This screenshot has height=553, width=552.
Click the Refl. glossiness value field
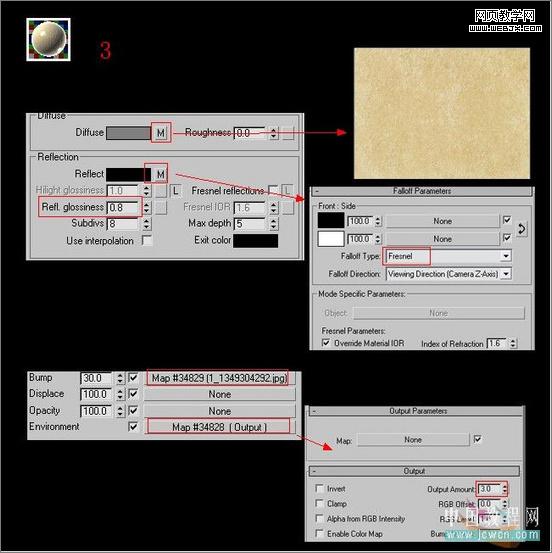click(123, 207)
